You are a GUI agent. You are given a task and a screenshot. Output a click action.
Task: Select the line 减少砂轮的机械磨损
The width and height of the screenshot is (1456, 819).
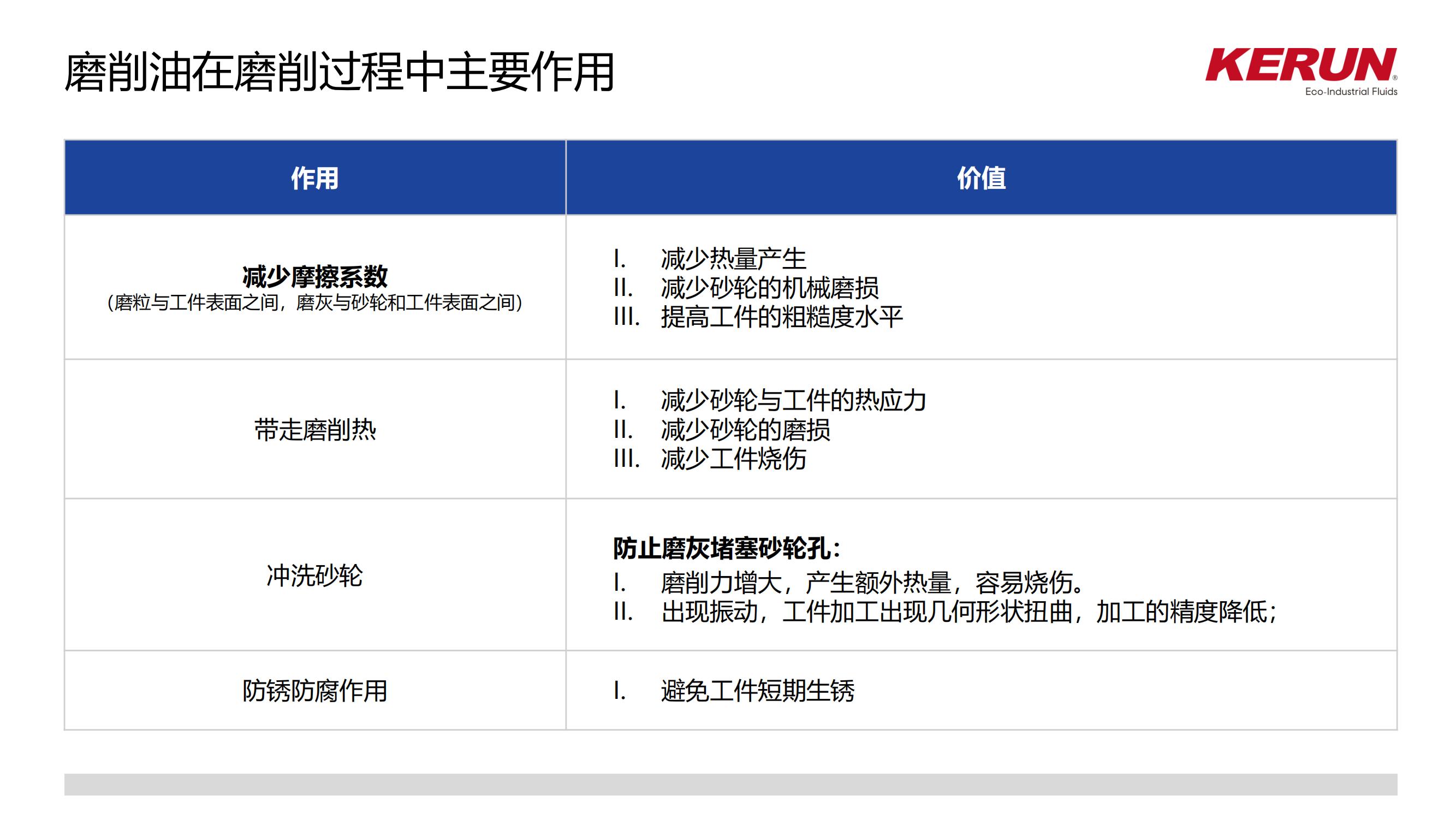(x=770, y=288)
